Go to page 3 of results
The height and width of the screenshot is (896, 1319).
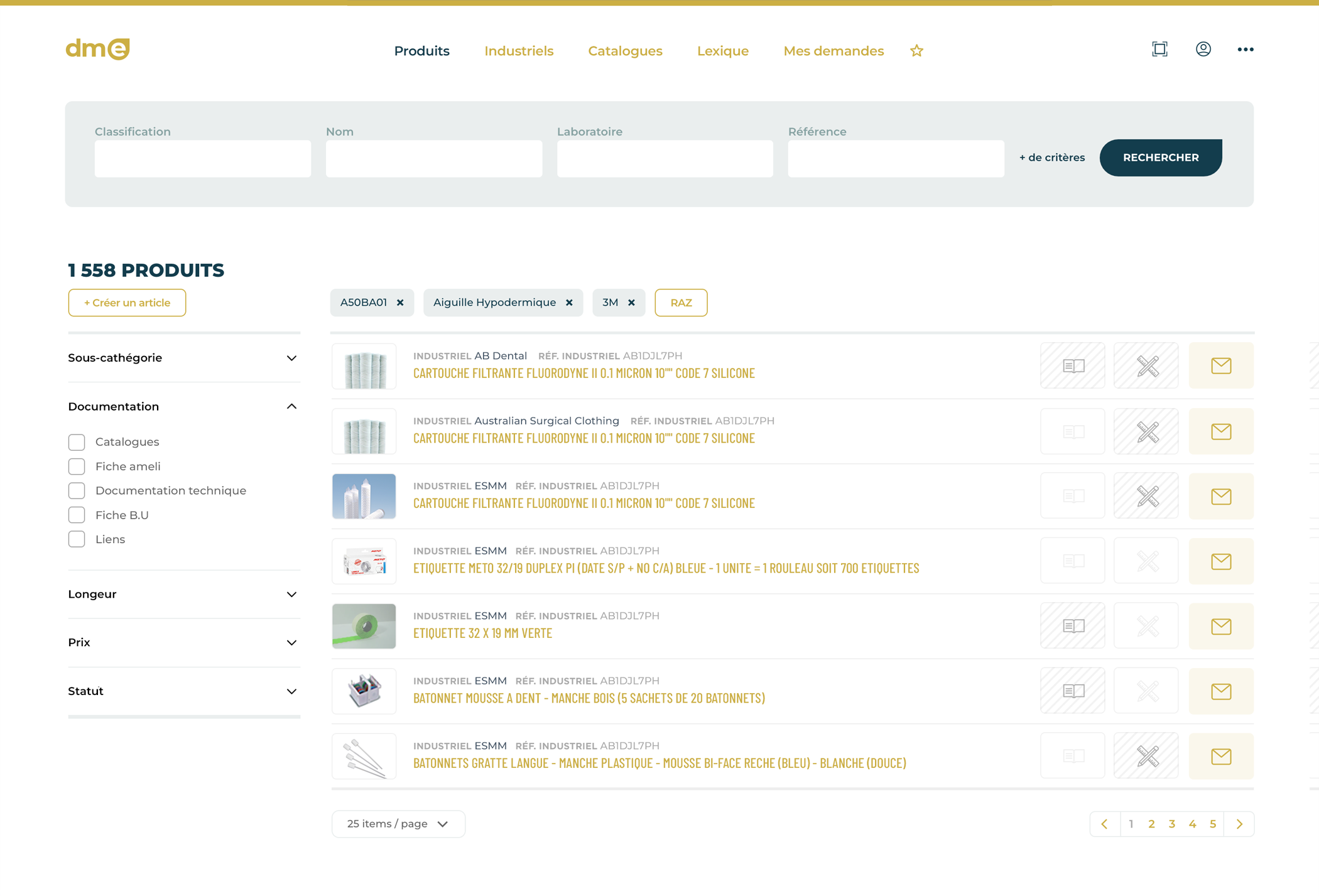[x=1171, y=824]
